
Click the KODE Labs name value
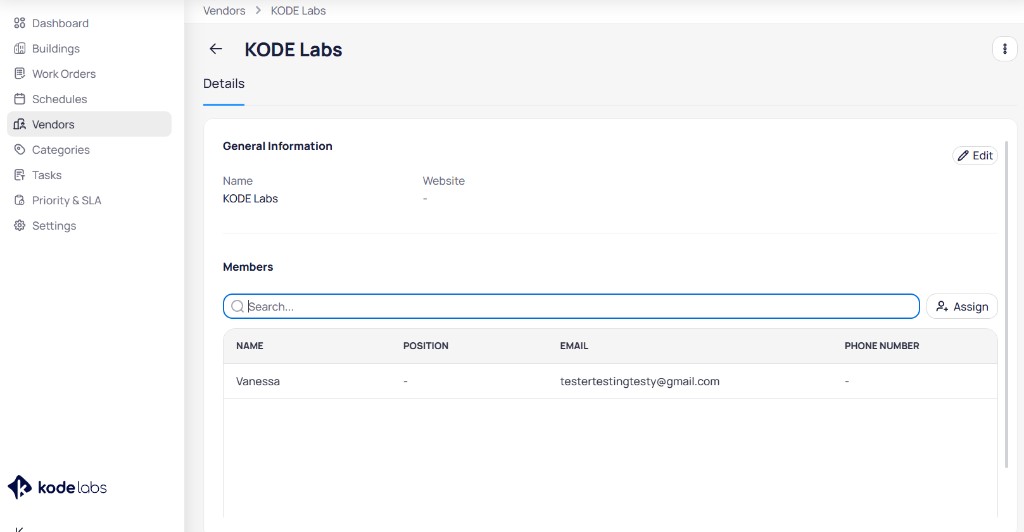pos(250,198)
